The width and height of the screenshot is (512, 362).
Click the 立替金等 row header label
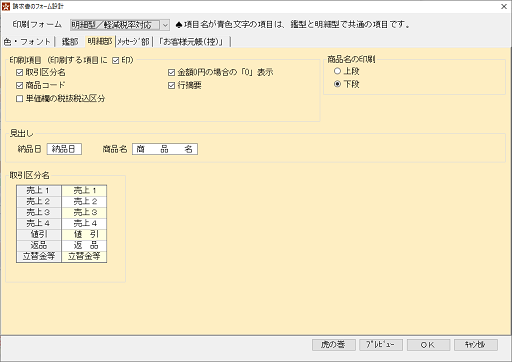[x=39, y=256]
